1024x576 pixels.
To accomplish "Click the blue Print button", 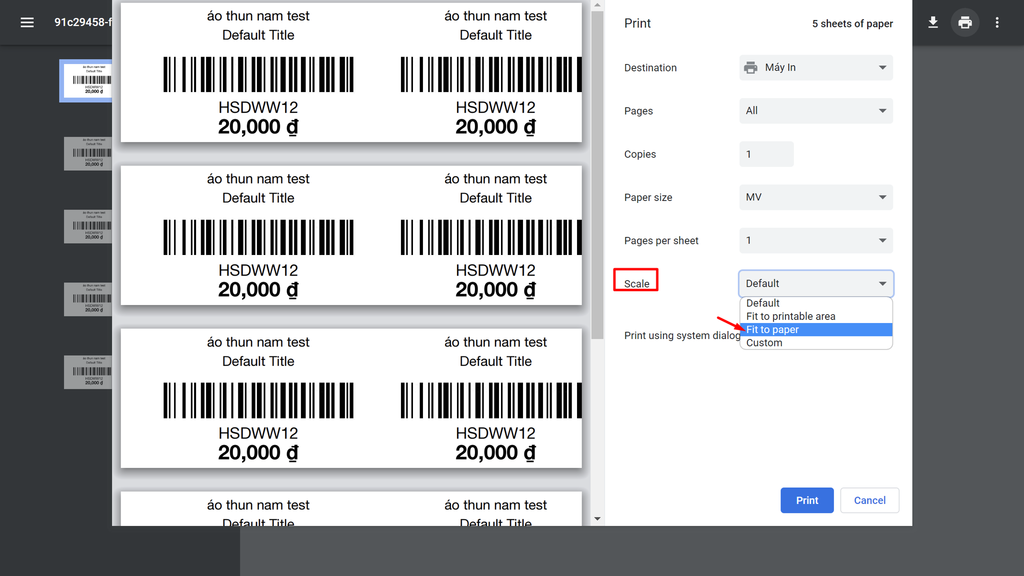I will point(807,500).
